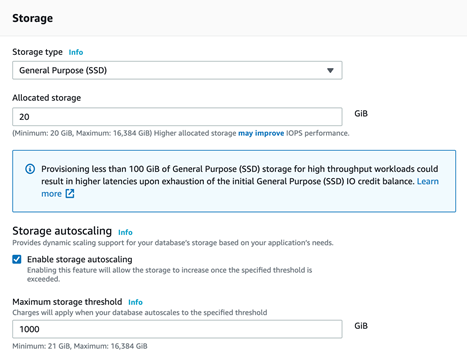Uncheck Enable storage autoscaling checkbox

pyautogui.click(x=17, y=259)
